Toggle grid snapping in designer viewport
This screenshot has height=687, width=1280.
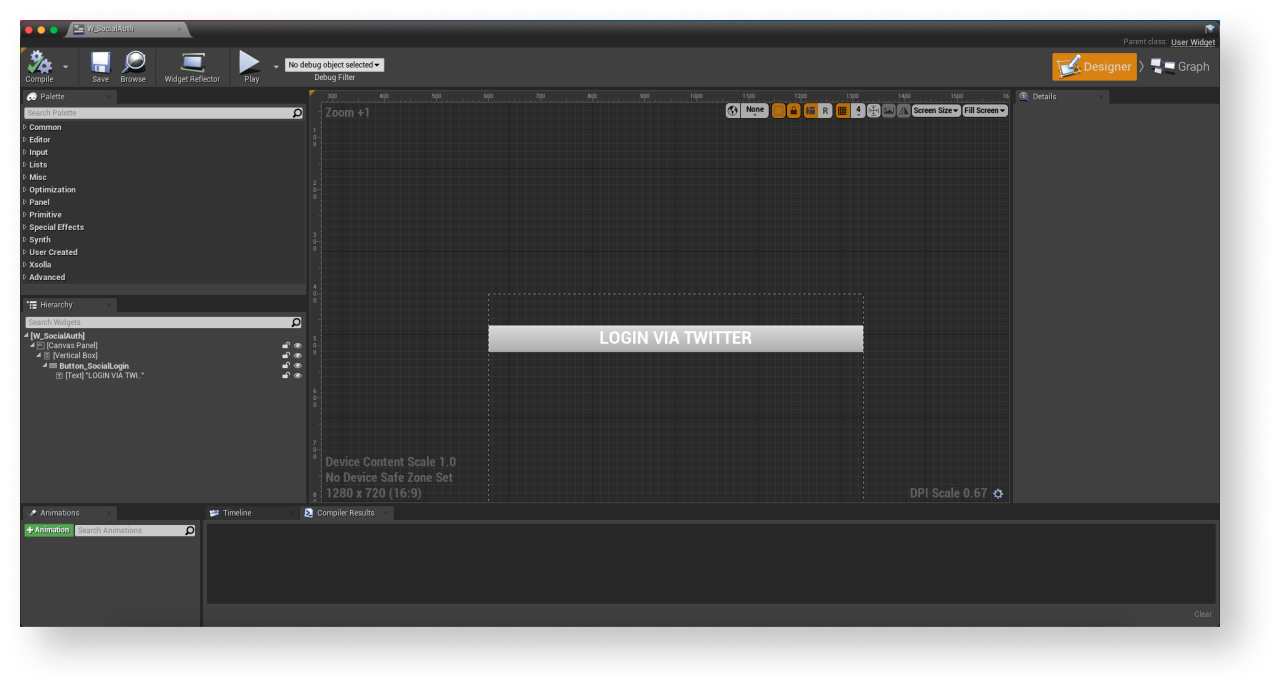pyautogui.click(x=842, y=111)
